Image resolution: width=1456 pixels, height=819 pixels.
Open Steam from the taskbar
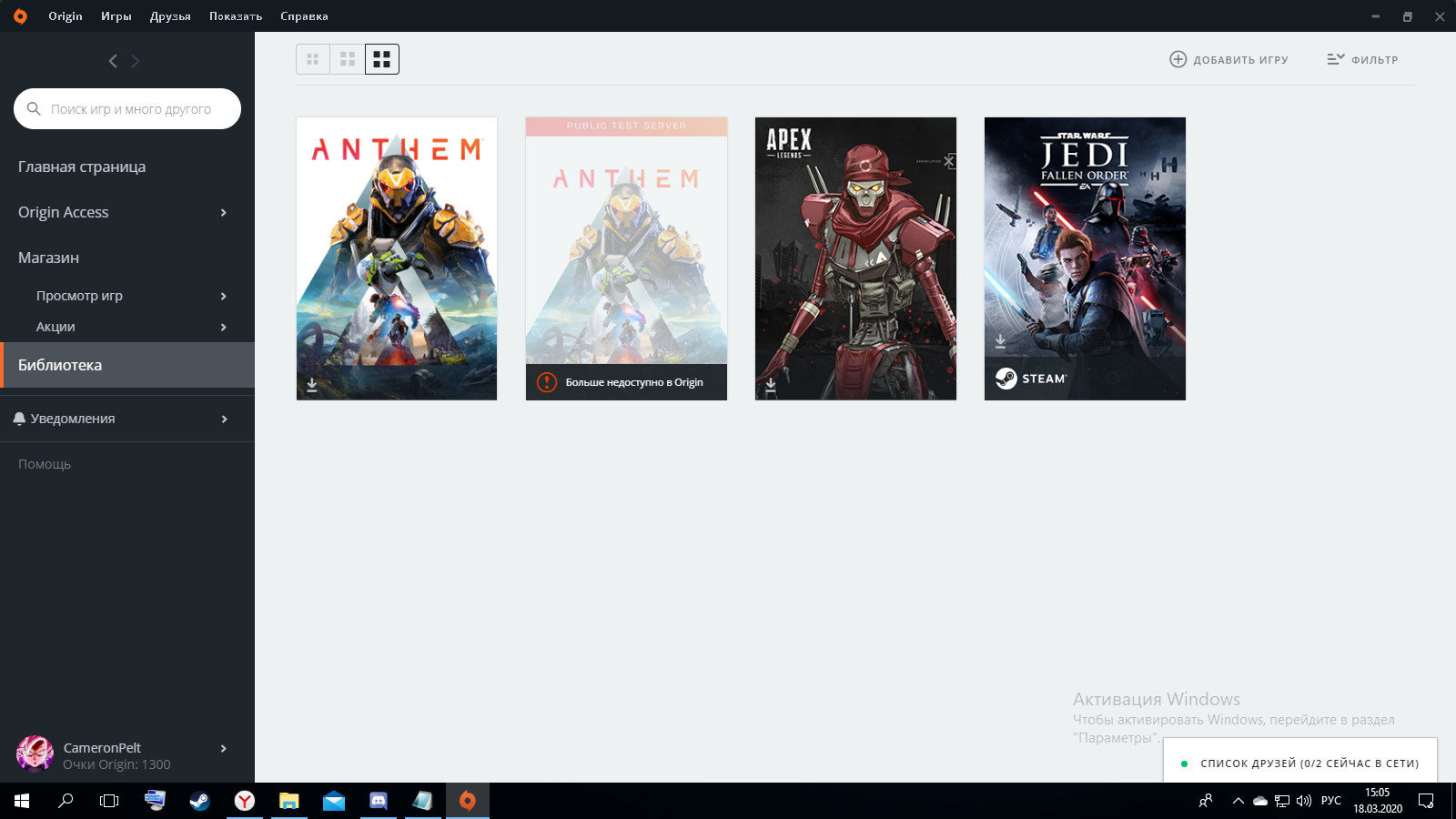(199, 801)
